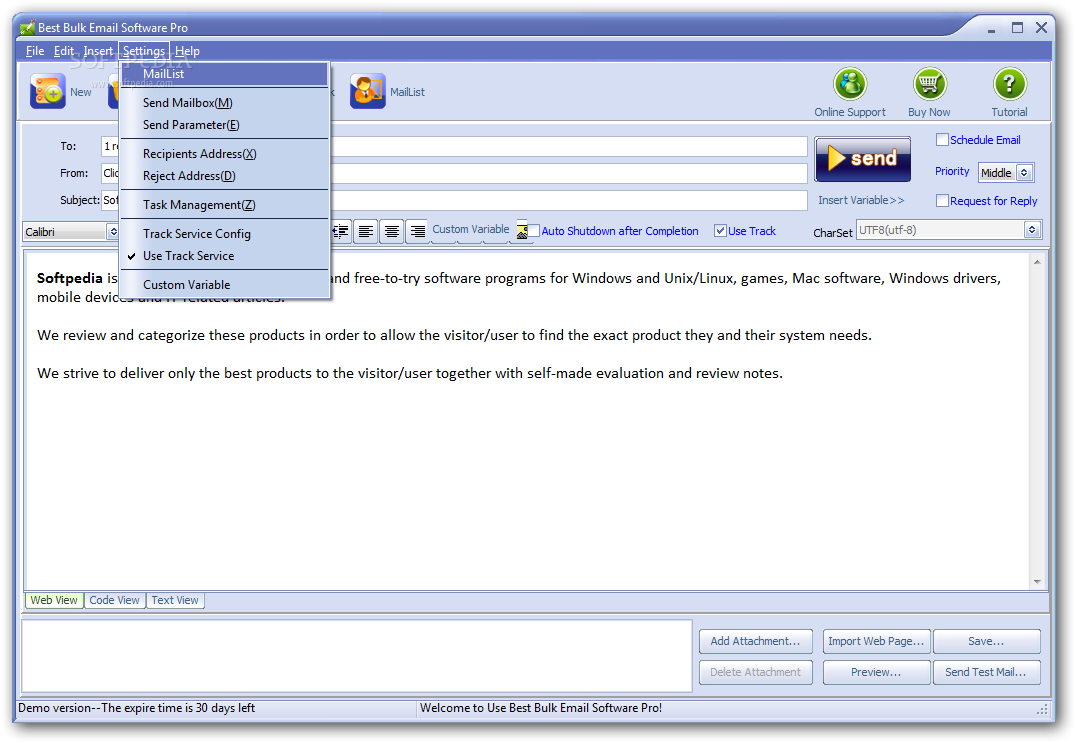1076x743 pixels.
Task: Click the big send button
Action: point(863,158)
